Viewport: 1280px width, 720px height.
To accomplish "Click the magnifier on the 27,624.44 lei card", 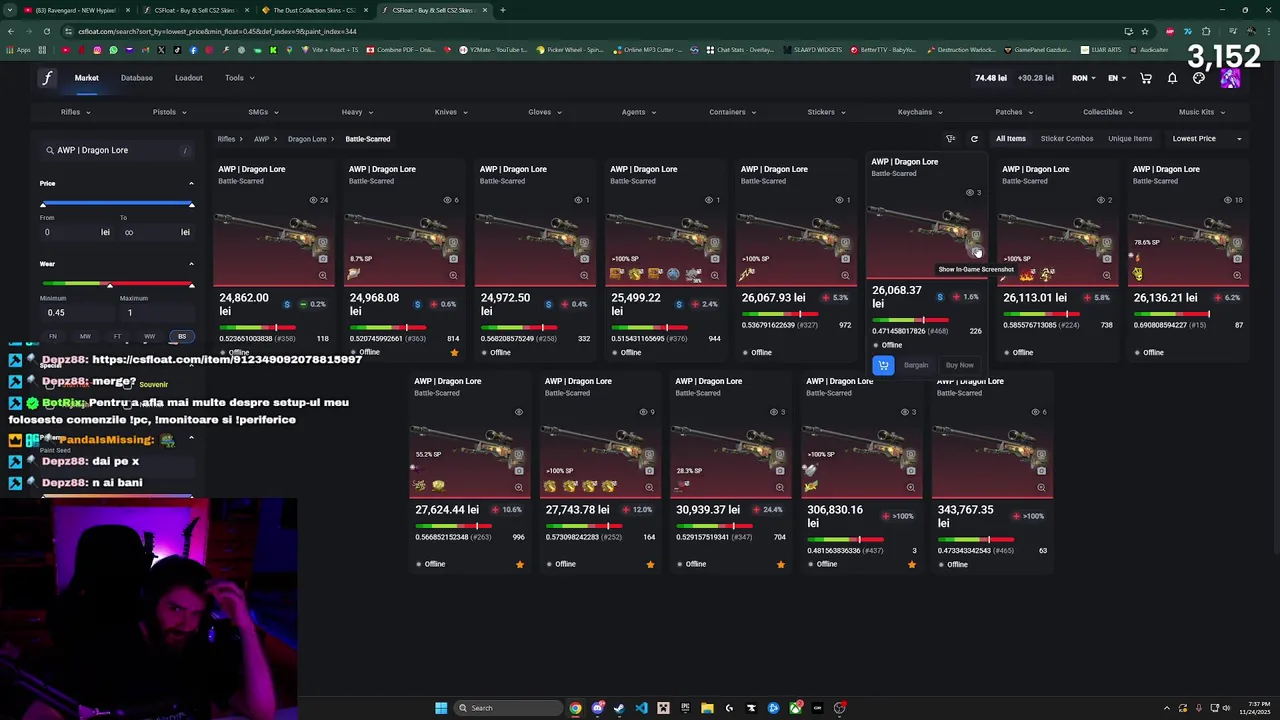I will [518, 487].
